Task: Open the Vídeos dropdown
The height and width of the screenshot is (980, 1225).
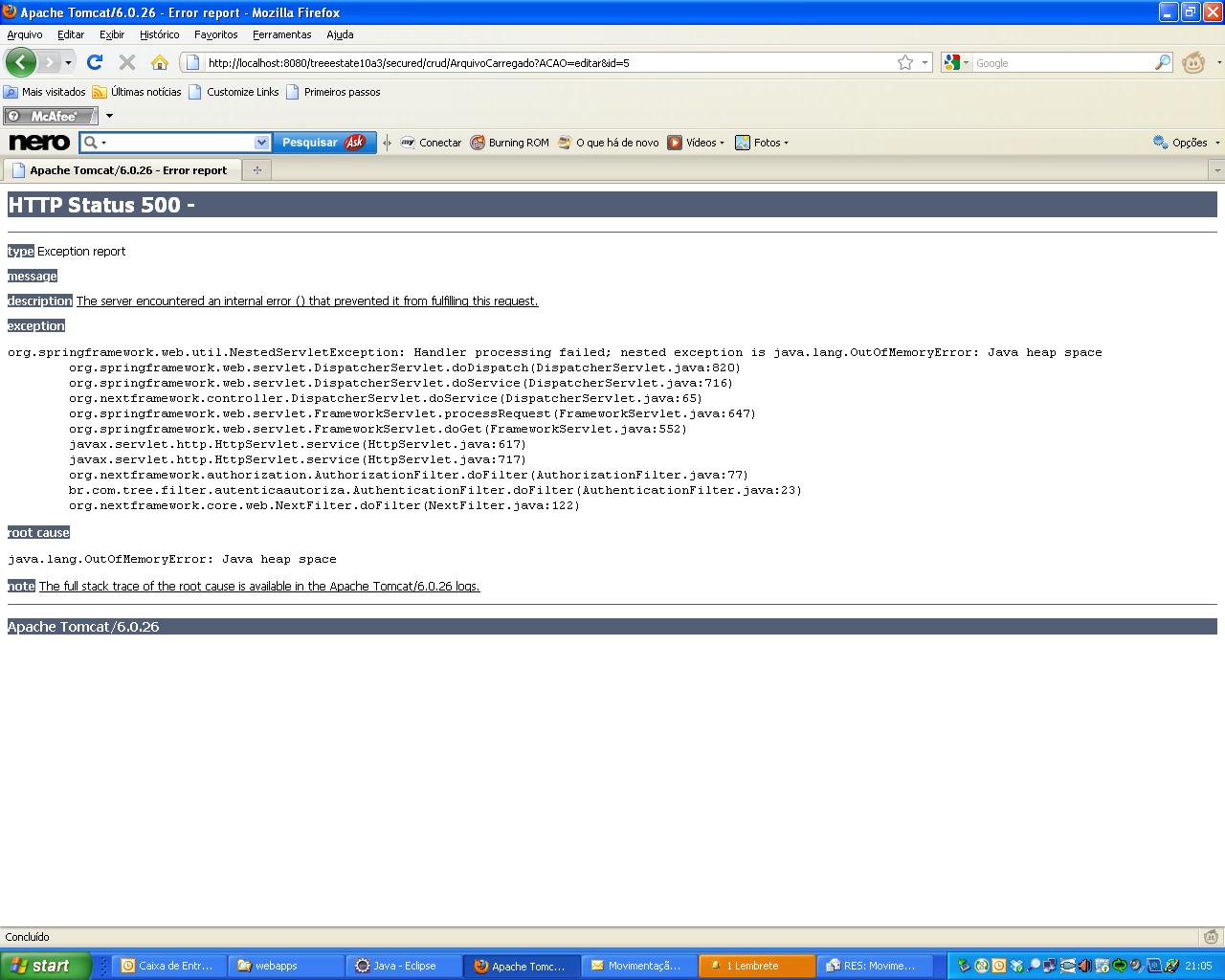Action: click(x=696, y=143)
